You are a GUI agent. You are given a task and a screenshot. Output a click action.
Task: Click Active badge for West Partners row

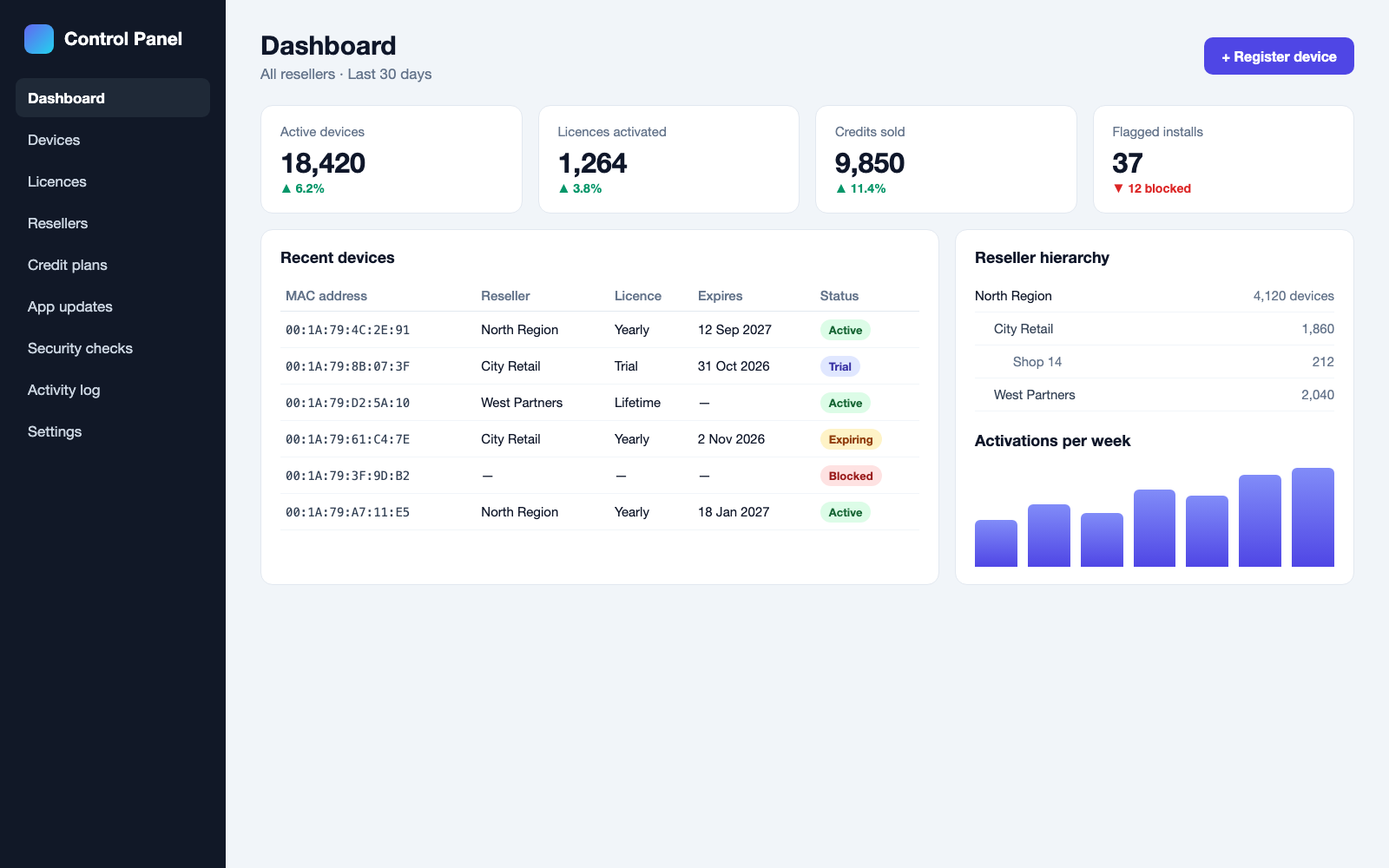tap(846, 403)
